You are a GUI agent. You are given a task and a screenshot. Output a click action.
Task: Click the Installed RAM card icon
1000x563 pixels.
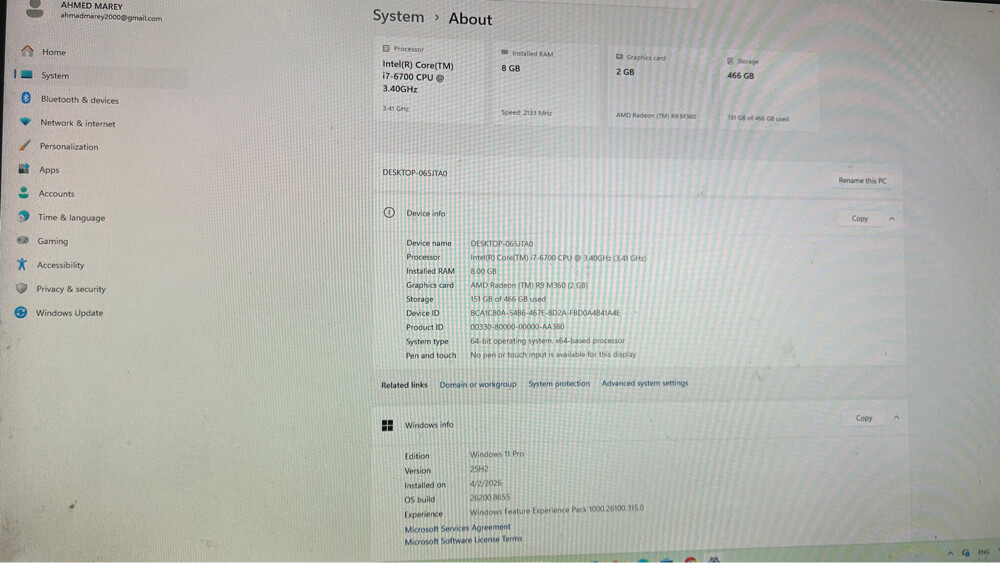click(504, 53)
